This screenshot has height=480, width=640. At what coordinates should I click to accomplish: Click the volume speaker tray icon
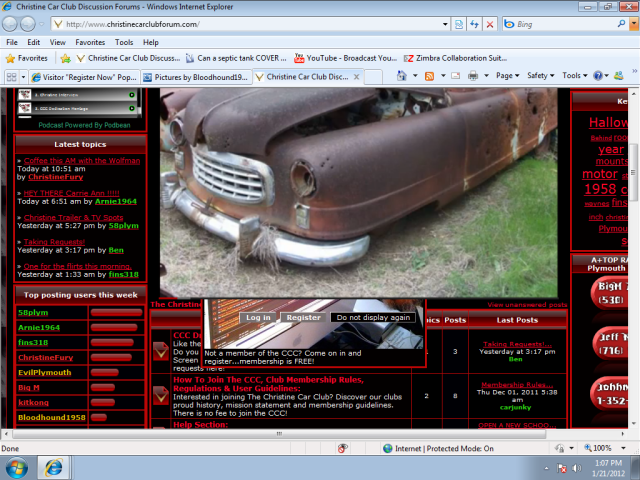(577, 468)
